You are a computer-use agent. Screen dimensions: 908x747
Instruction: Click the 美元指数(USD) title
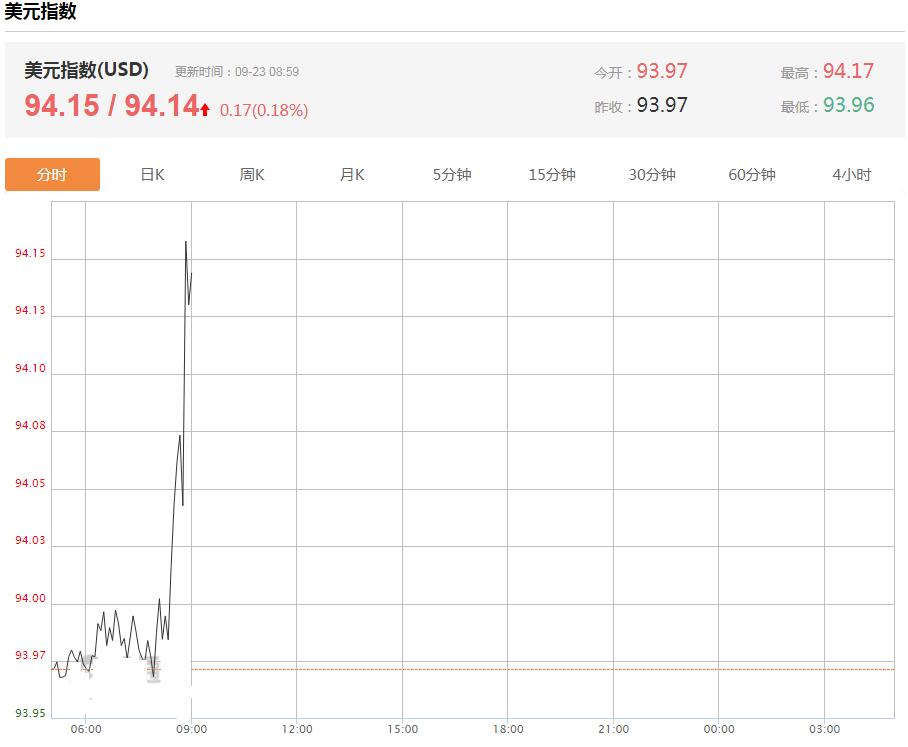pyautogui.click(x=86, y=70)
